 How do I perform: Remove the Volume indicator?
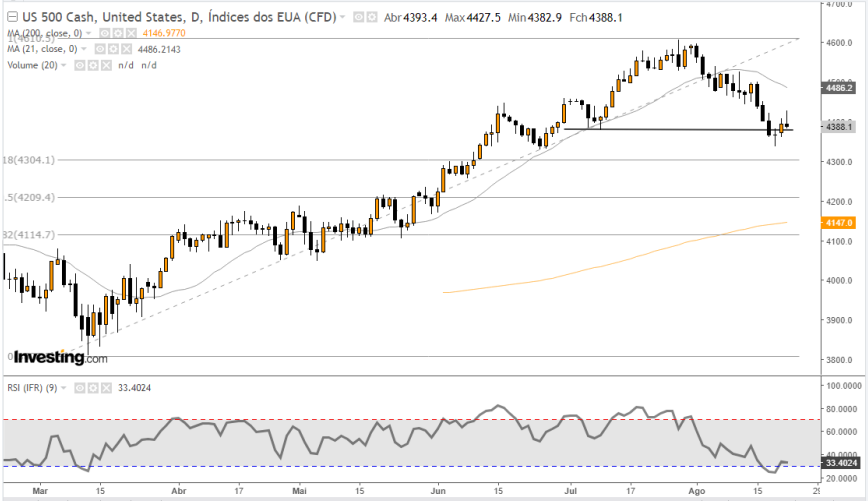pyautogui.click(x=104, y=64)
